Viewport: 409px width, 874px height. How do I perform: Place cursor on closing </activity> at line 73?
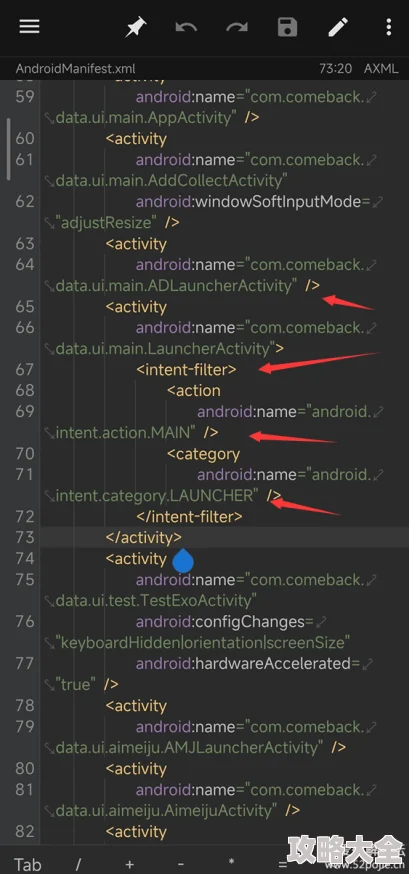click(144, 537)
